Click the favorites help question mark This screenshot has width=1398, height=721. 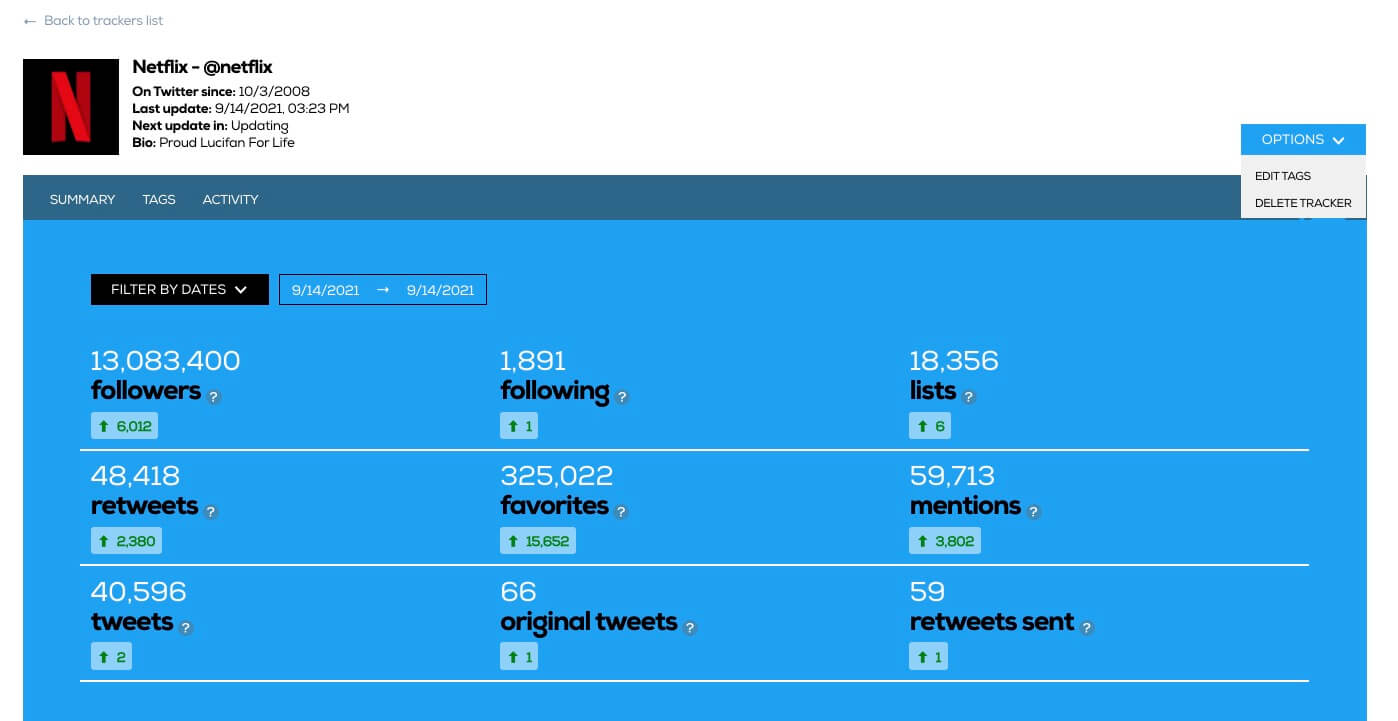pyautogui.click(x=621, y=512)
